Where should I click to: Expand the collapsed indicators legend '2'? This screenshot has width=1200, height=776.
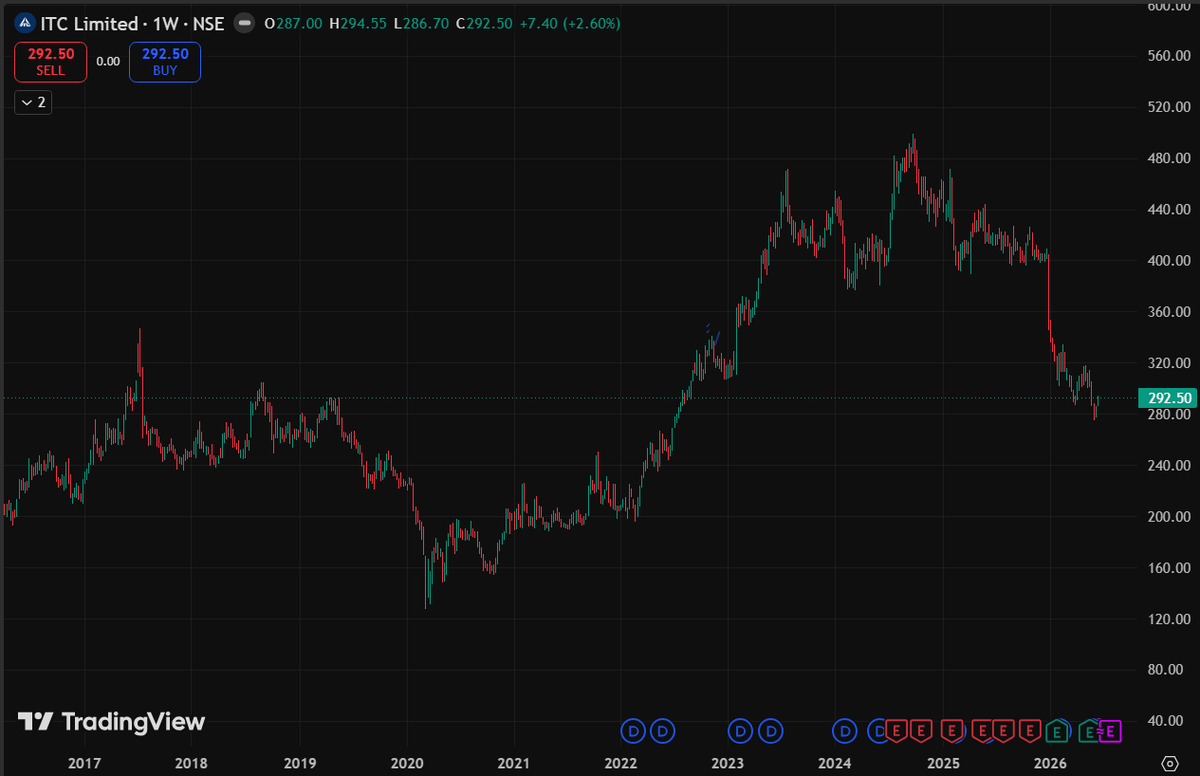(33, 101)
